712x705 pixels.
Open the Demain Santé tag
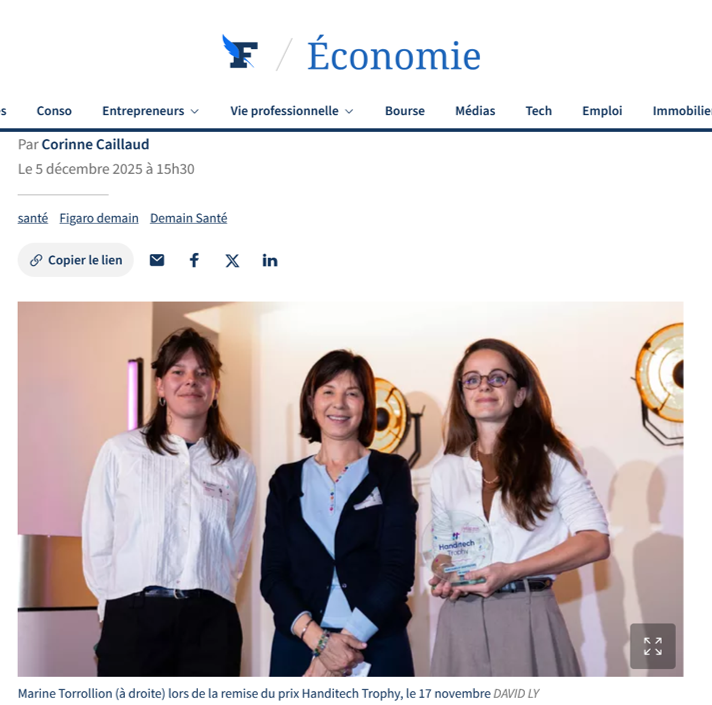pyautogui.click(x=188, y=218)
